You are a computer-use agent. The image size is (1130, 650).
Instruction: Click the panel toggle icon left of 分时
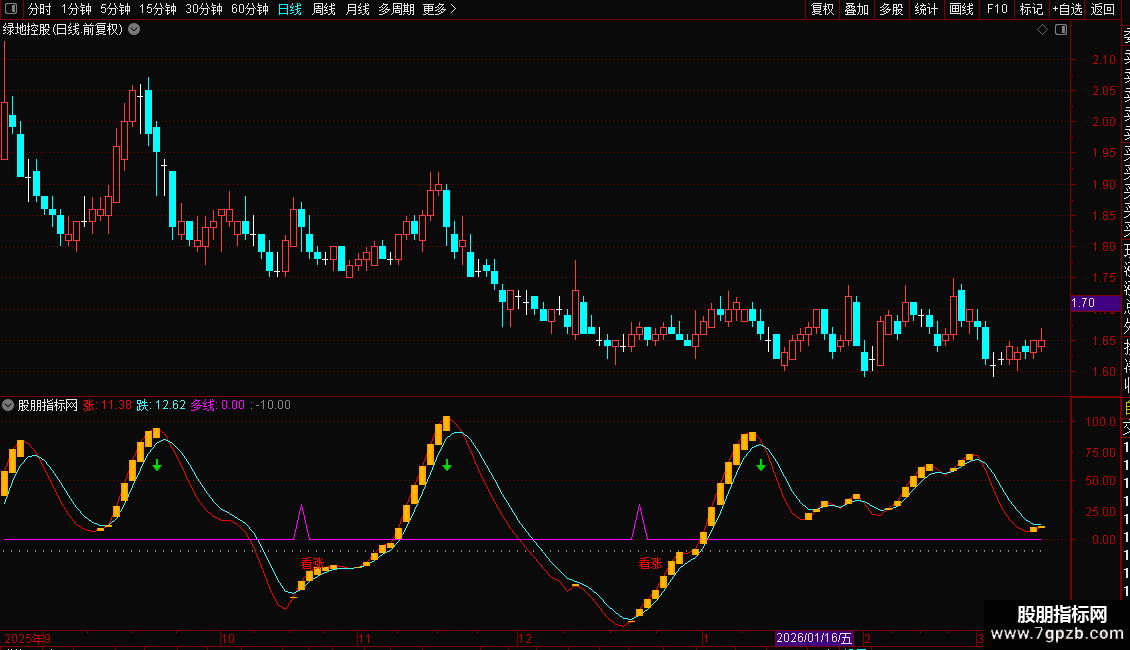coord(11,10)
